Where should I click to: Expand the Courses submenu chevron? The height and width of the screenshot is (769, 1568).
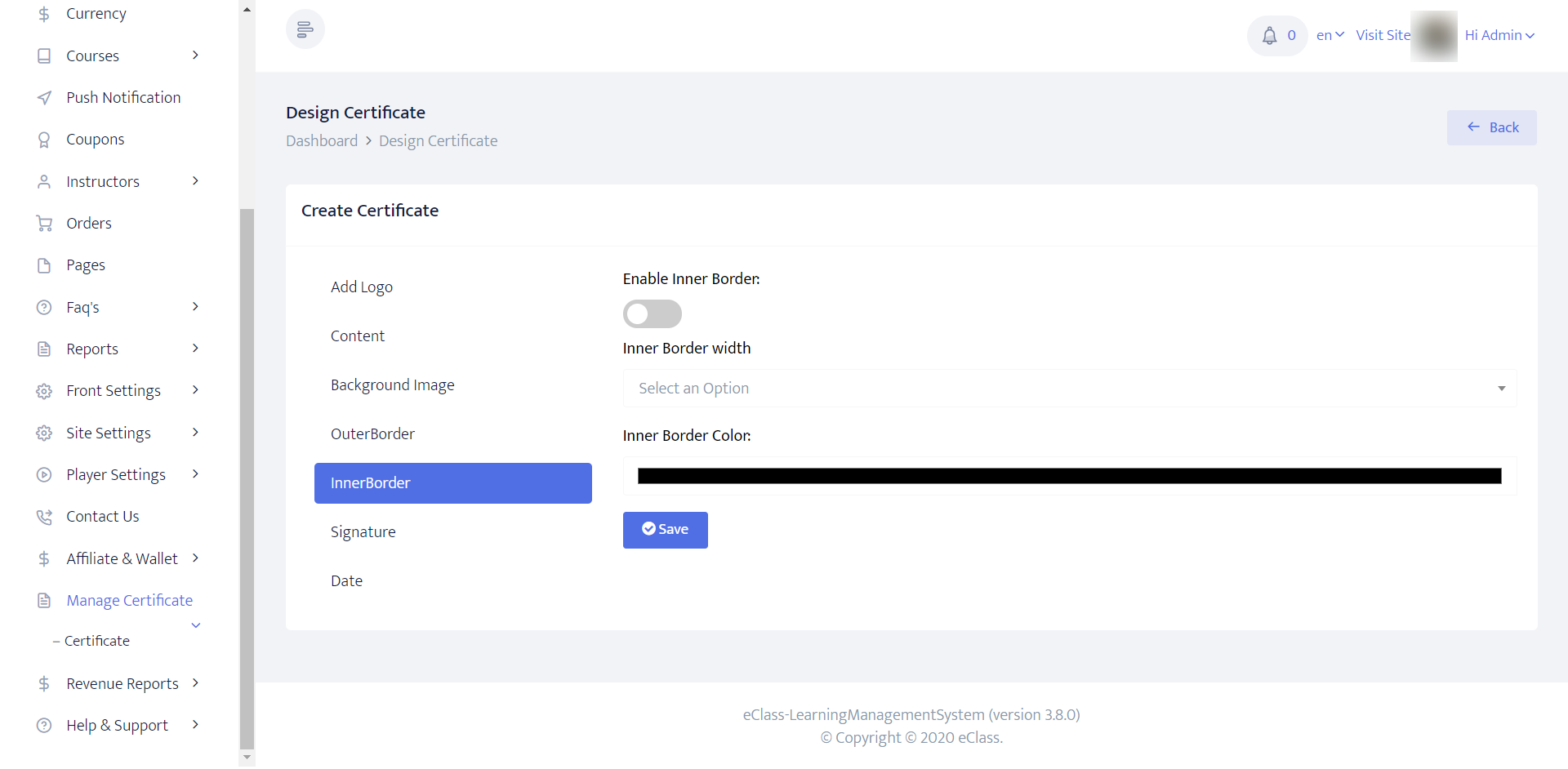(195, 56)
